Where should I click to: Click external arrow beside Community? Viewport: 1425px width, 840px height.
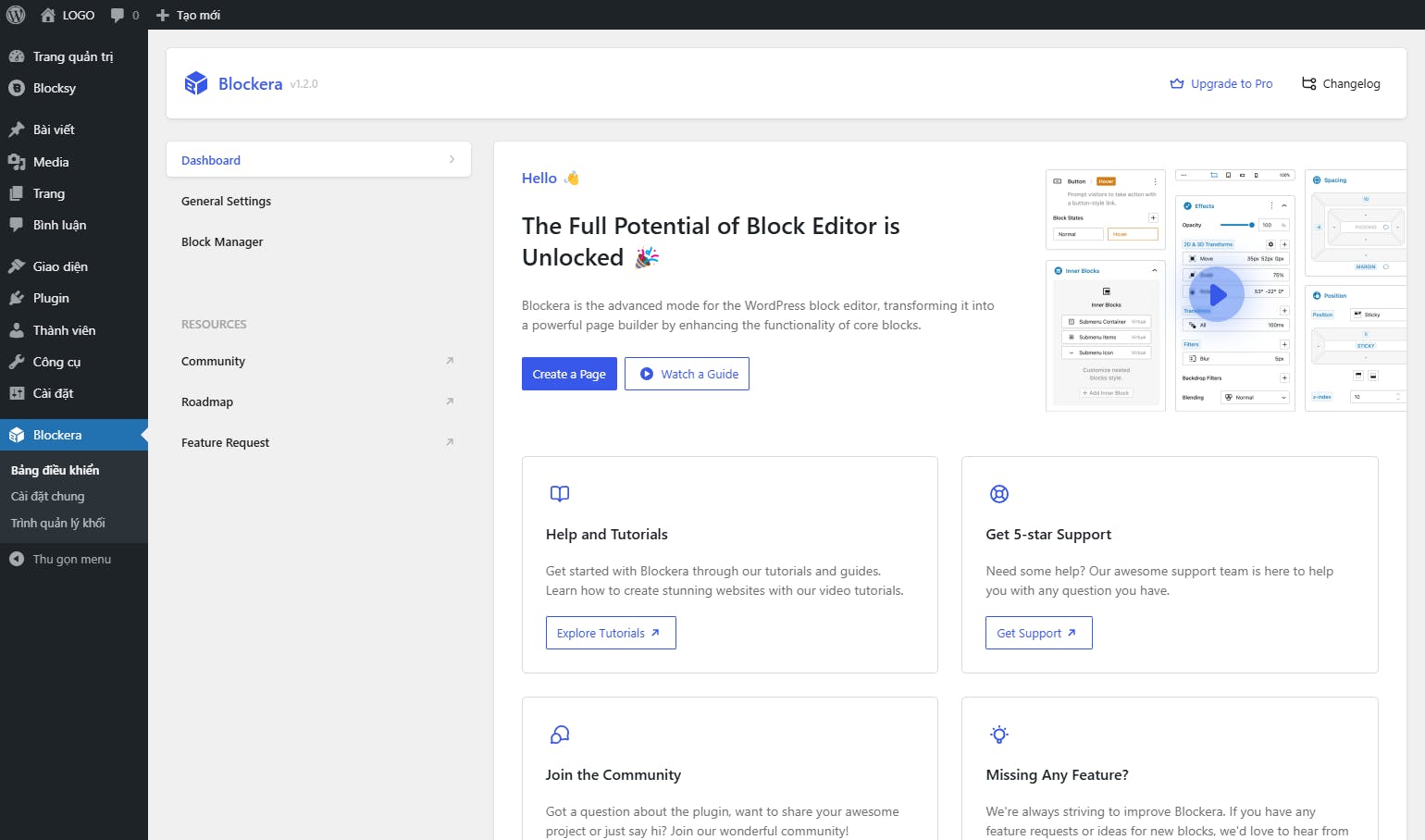click(450, 361)
